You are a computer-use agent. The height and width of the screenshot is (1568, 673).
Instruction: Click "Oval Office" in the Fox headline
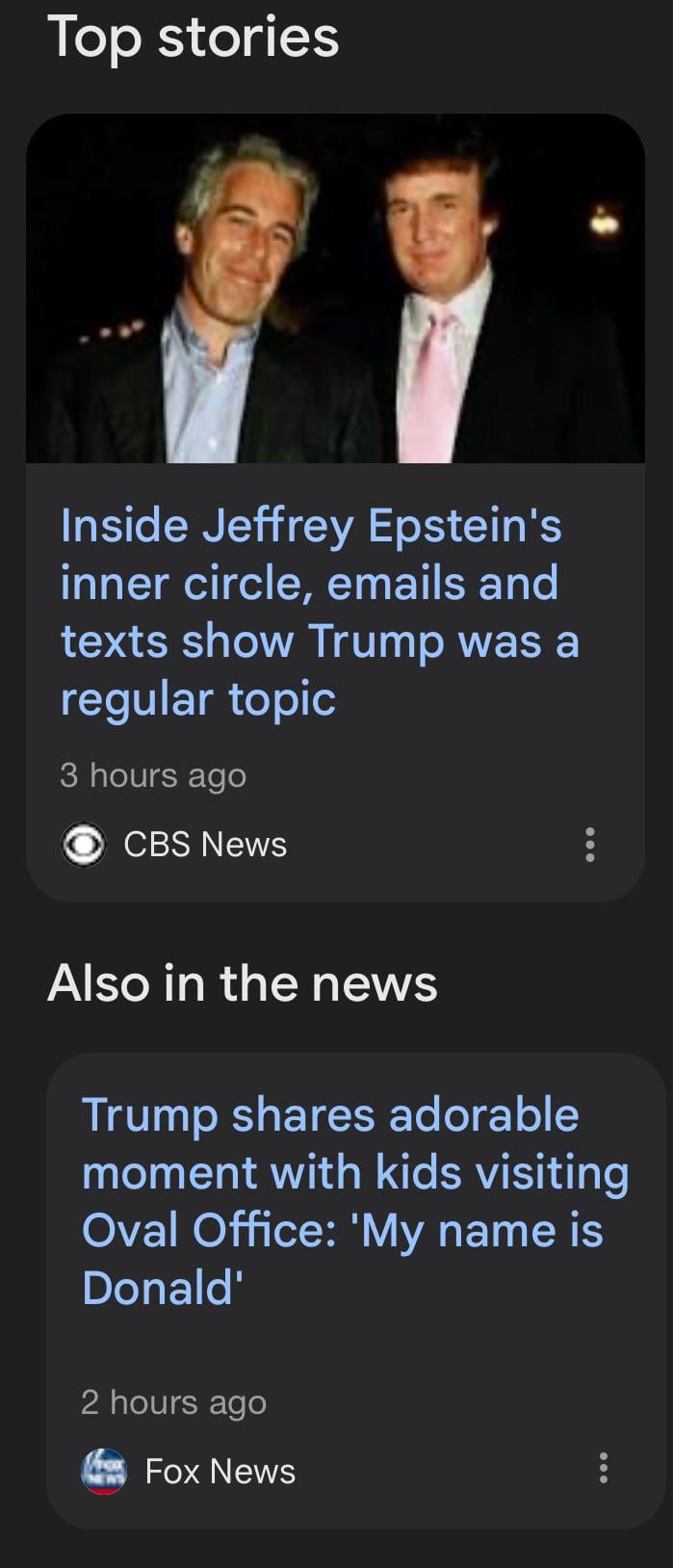(208, 1231)
